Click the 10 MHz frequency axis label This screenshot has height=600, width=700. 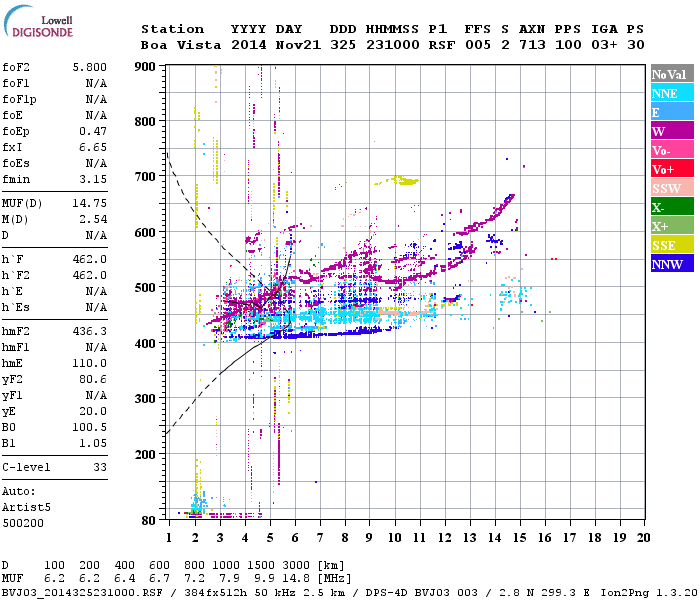[395, 538]
